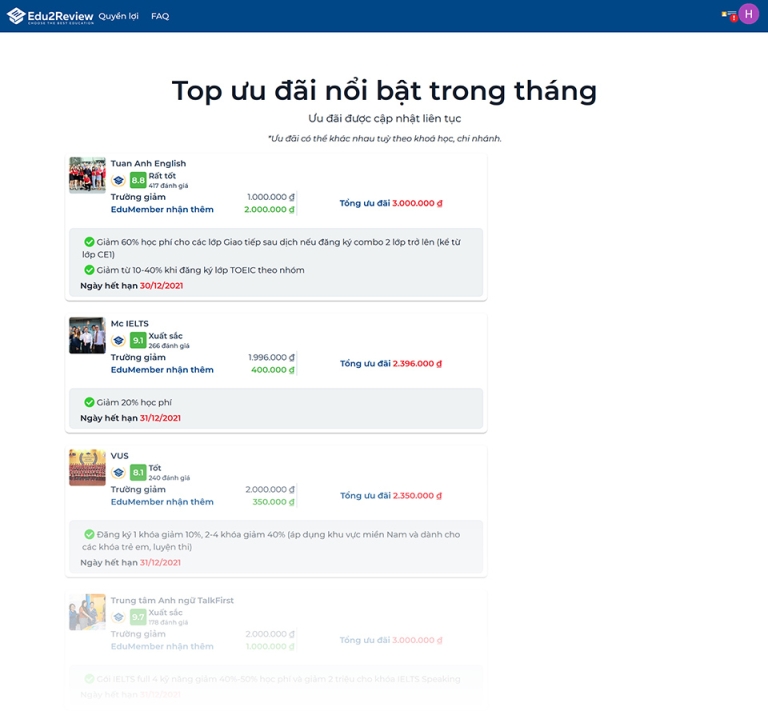Click the Giảm 20% học phí offer text
The image size is (768, 711).
(134, 403)
